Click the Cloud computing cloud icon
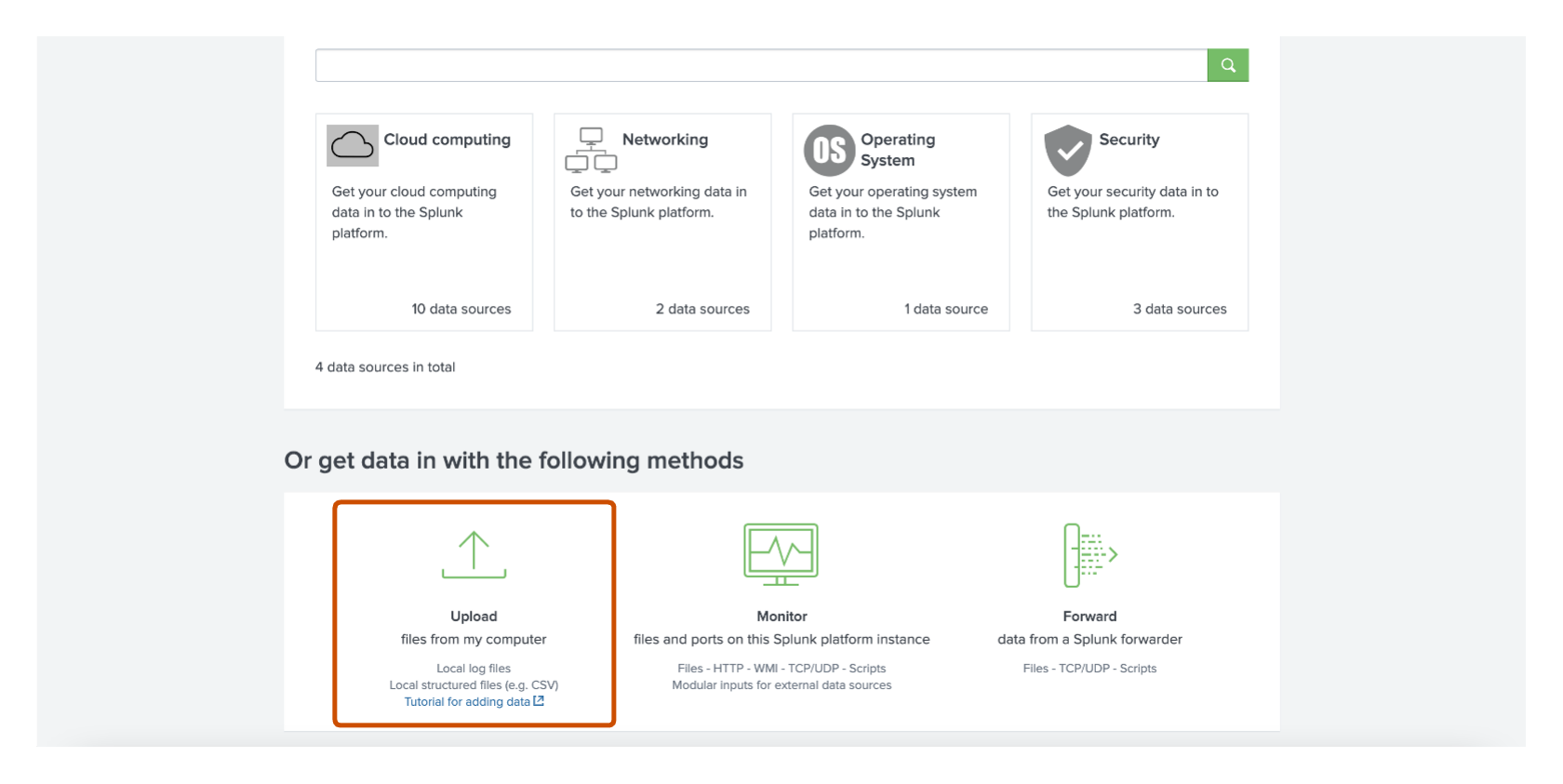 (x=353, y=145)
